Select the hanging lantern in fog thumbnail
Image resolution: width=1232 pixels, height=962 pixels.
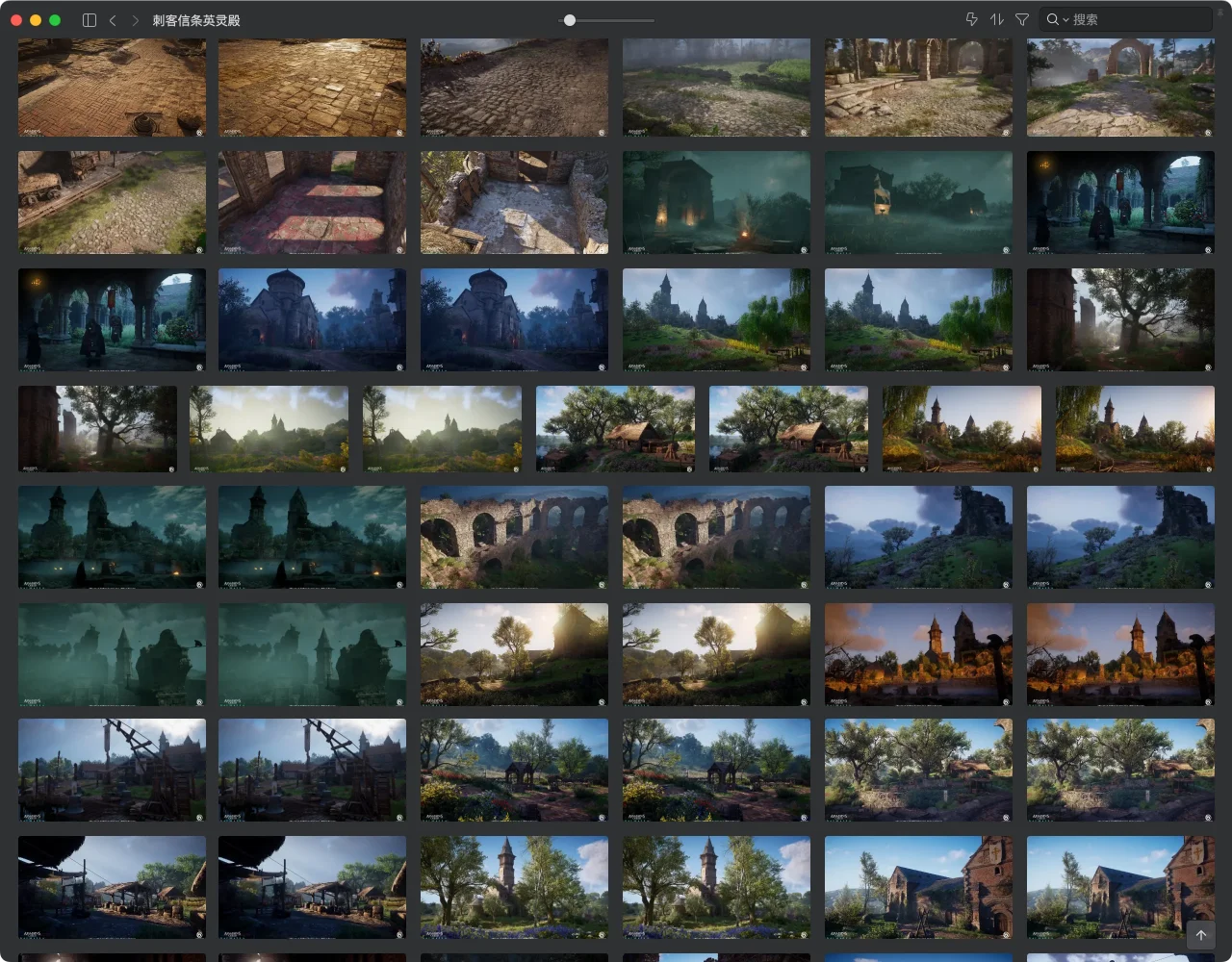(x=918, y=202)
